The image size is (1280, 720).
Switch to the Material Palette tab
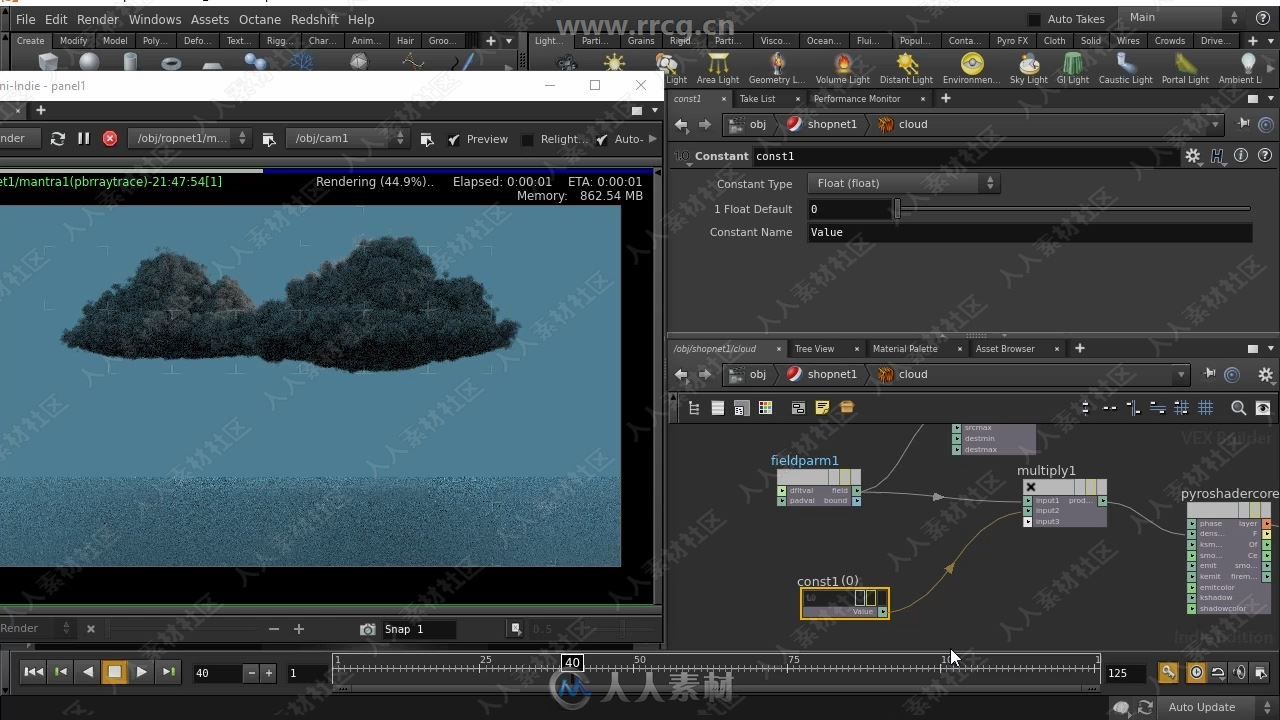point(905,349)
